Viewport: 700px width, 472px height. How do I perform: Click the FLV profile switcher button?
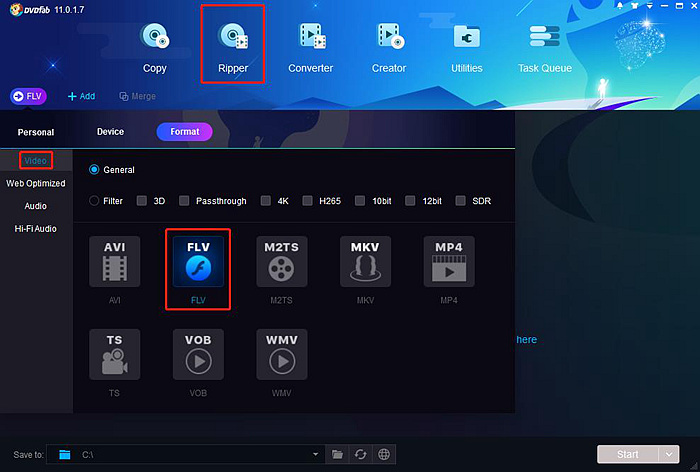(x=28, y=96)
